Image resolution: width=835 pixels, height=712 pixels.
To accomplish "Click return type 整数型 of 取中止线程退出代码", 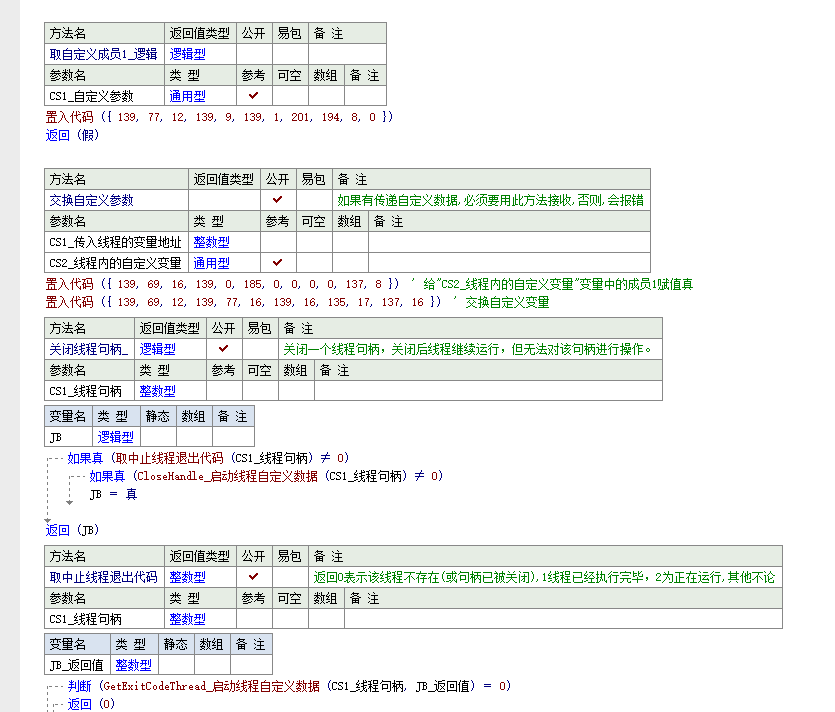I will pyautogui.click(x=187, y=577).
